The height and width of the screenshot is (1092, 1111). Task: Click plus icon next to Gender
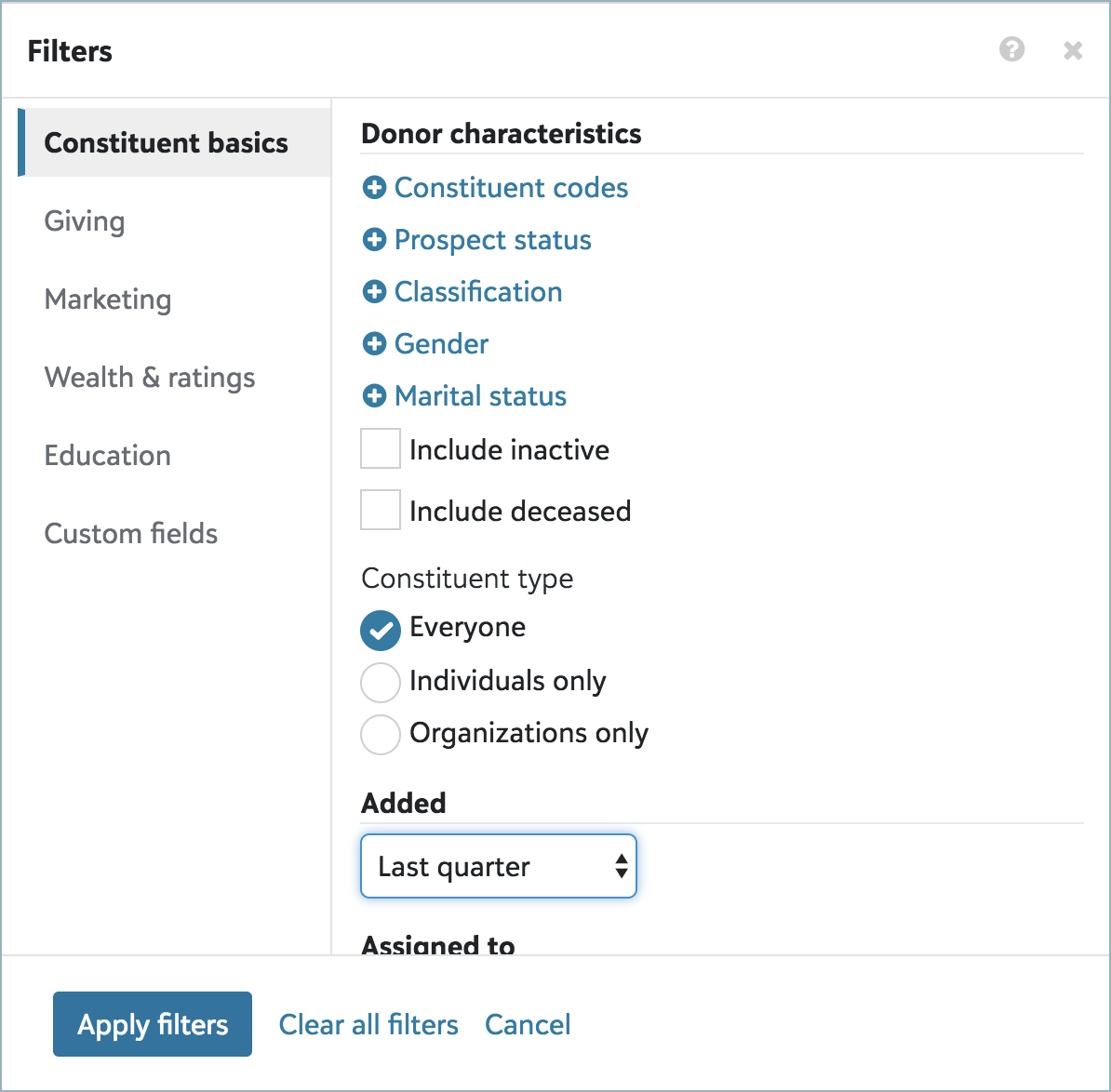[374, 344]
